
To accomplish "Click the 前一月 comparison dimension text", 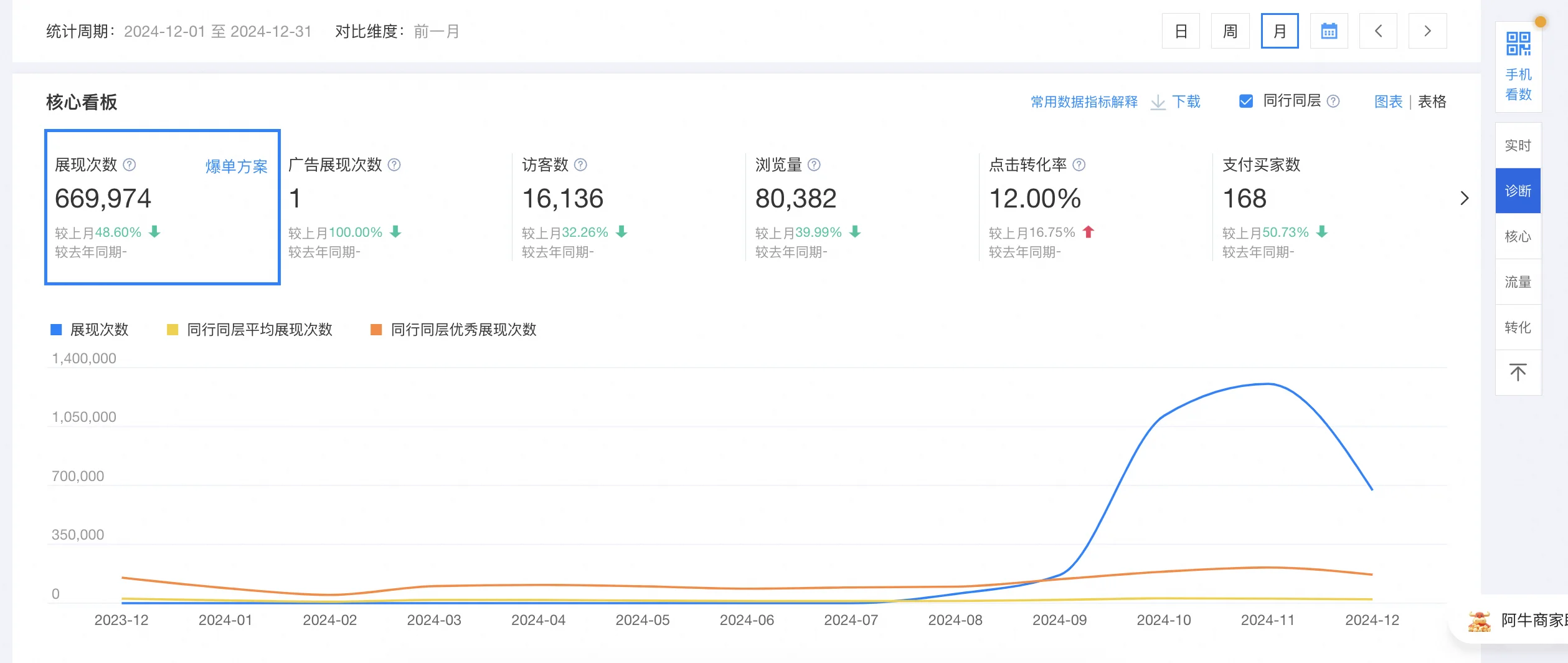I will 437,32.
